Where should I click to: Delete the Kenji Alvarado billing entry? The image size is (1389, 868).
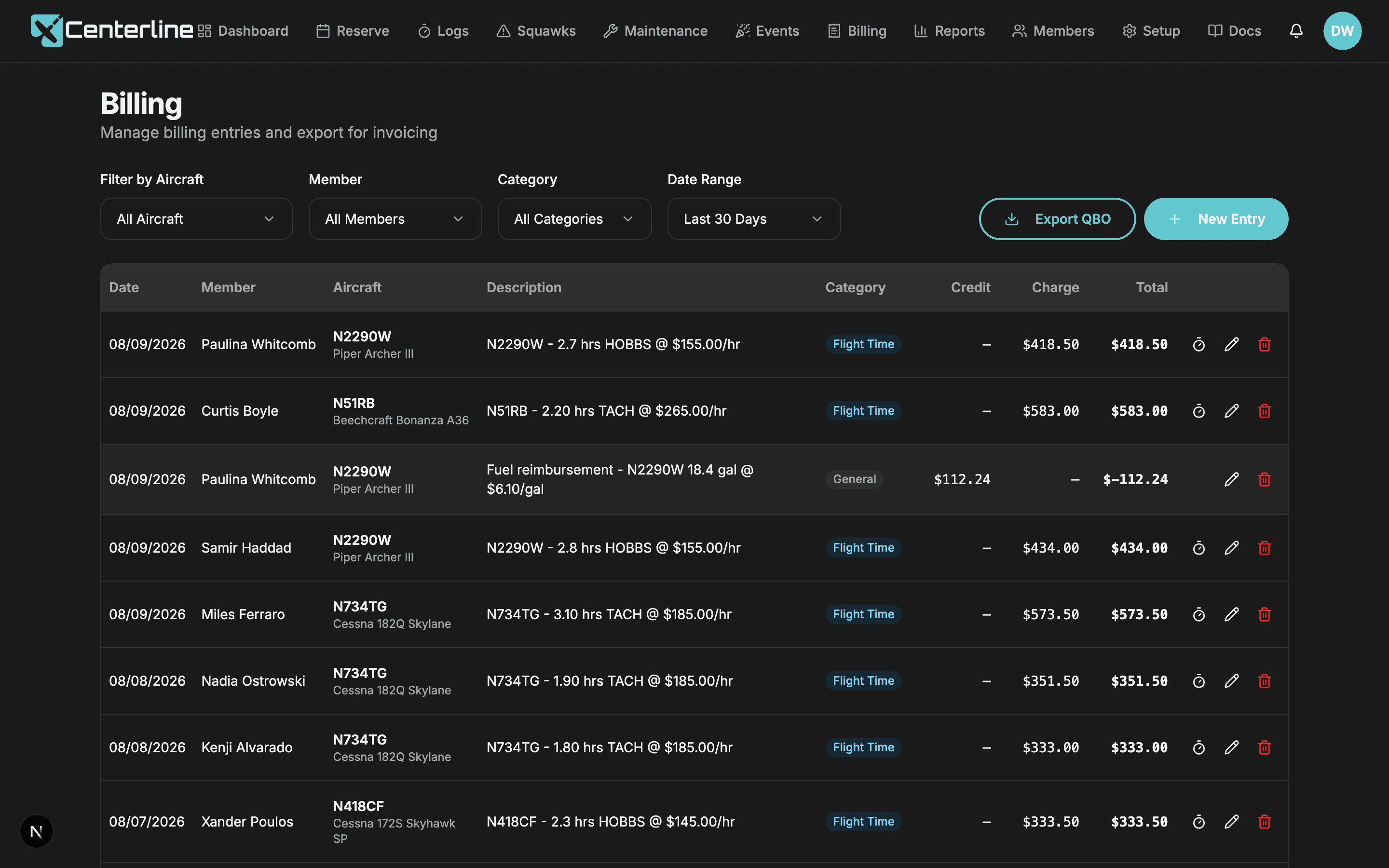coord(1265,748)
